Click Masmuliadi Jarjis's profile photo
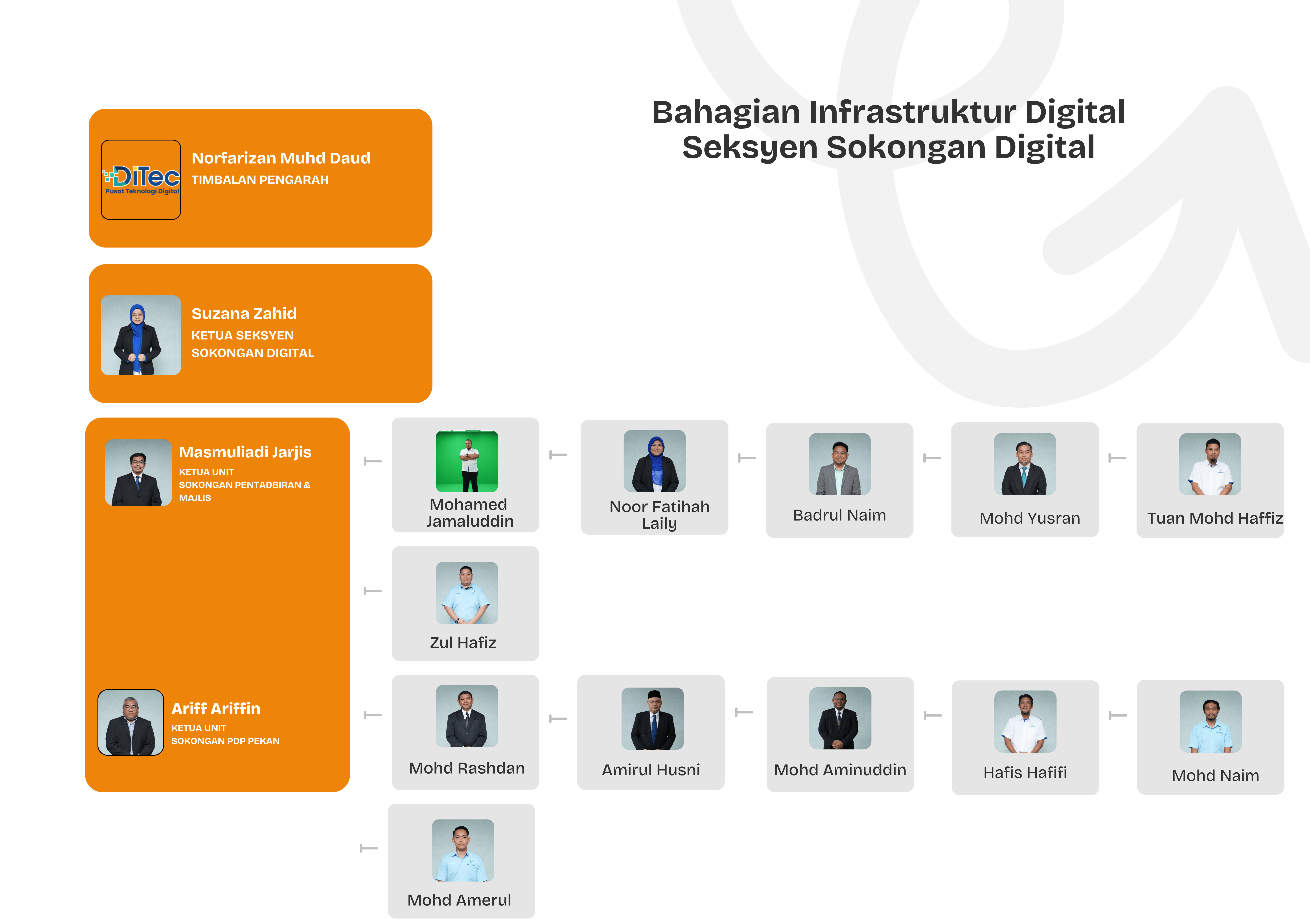This screenshot has height=924, width=1310. (138, 472)
